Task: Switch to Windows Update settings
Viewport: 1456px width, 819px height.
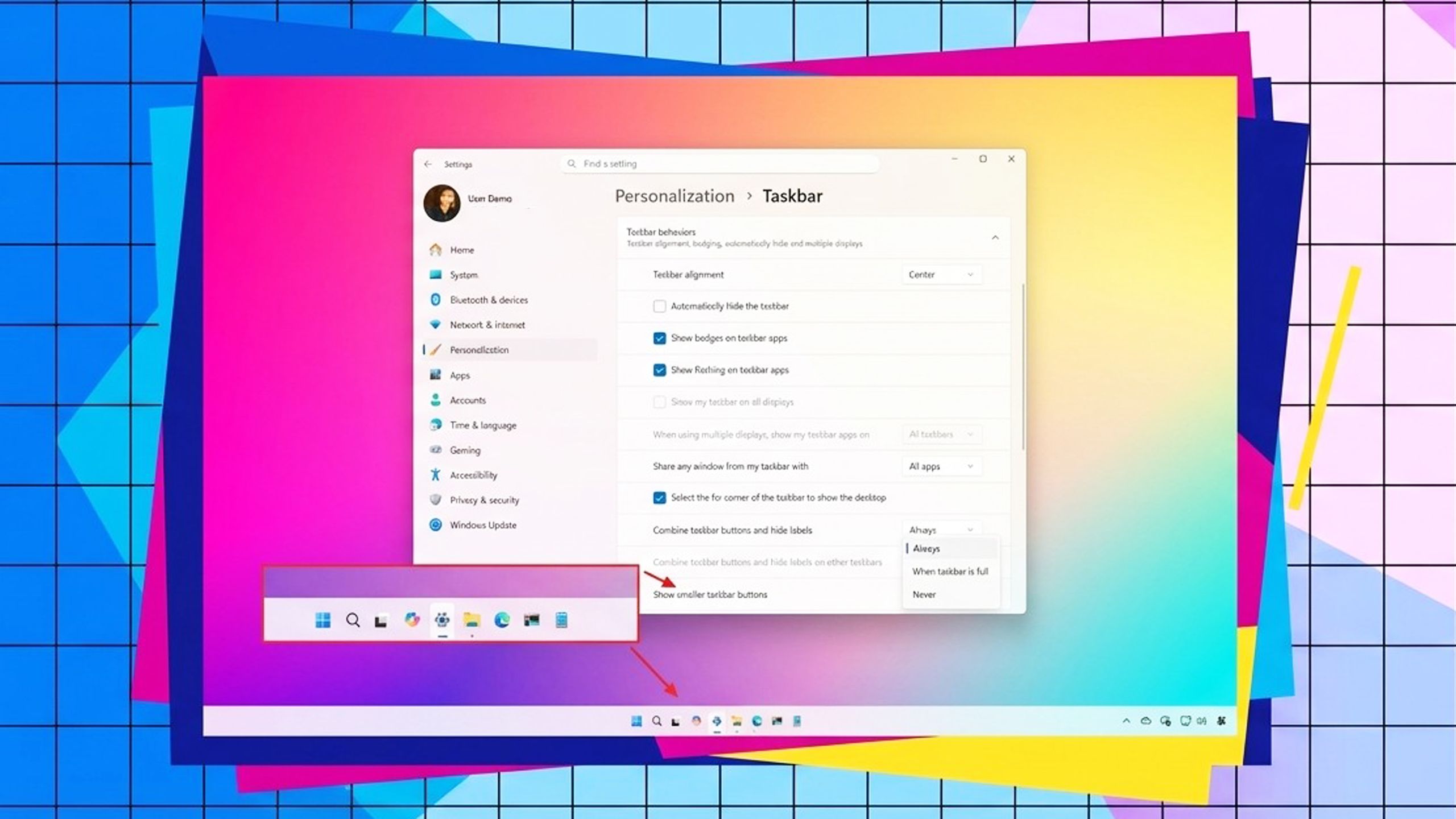Action: (483, 525)
